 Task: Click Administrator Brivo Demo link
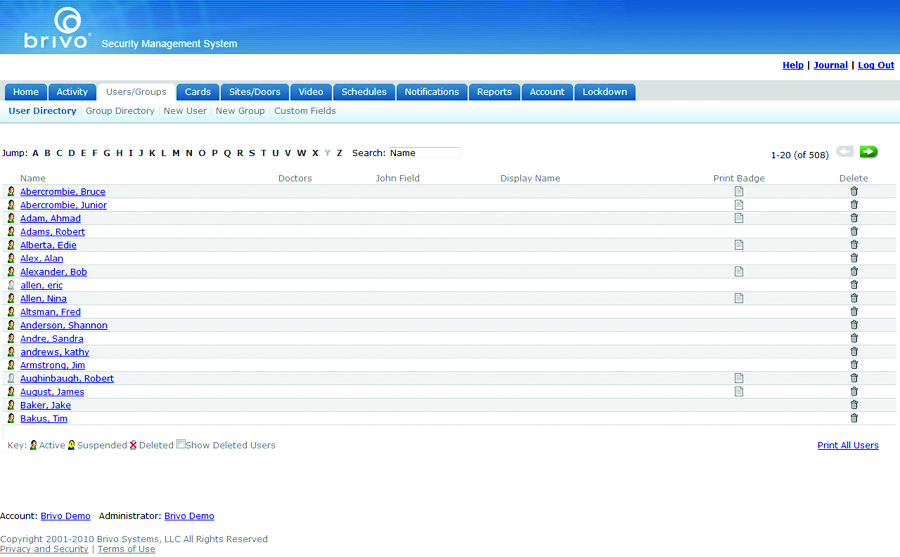189,516
